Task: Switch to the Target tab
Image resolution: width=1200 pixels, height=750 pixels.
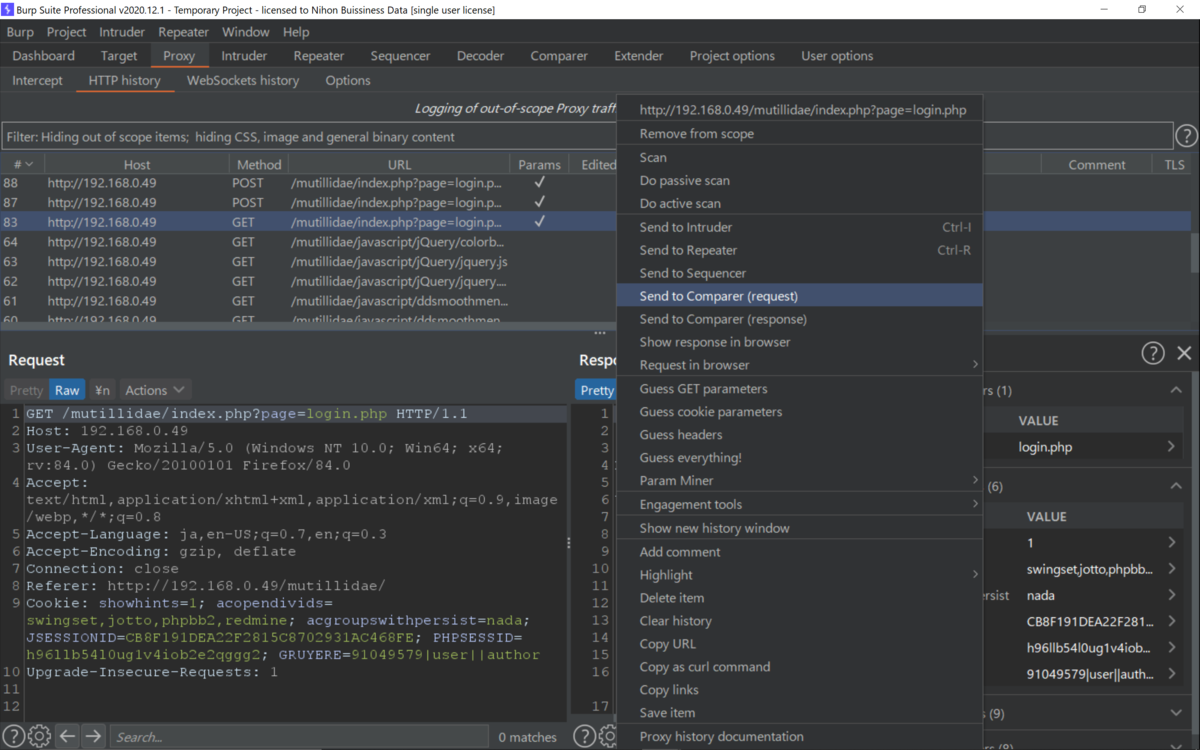Action: tap(119, 56)
